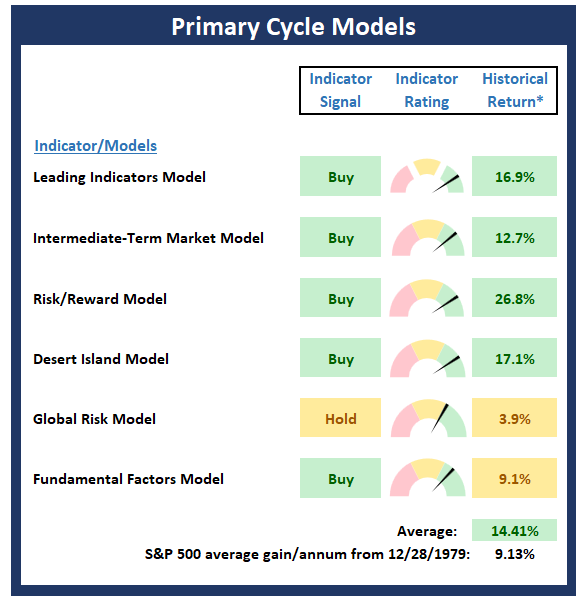Viewport: 579px width, 597px height.
Task: Select the Historical Return* column header
Action: pyautogui.click(x=515, y=90)
